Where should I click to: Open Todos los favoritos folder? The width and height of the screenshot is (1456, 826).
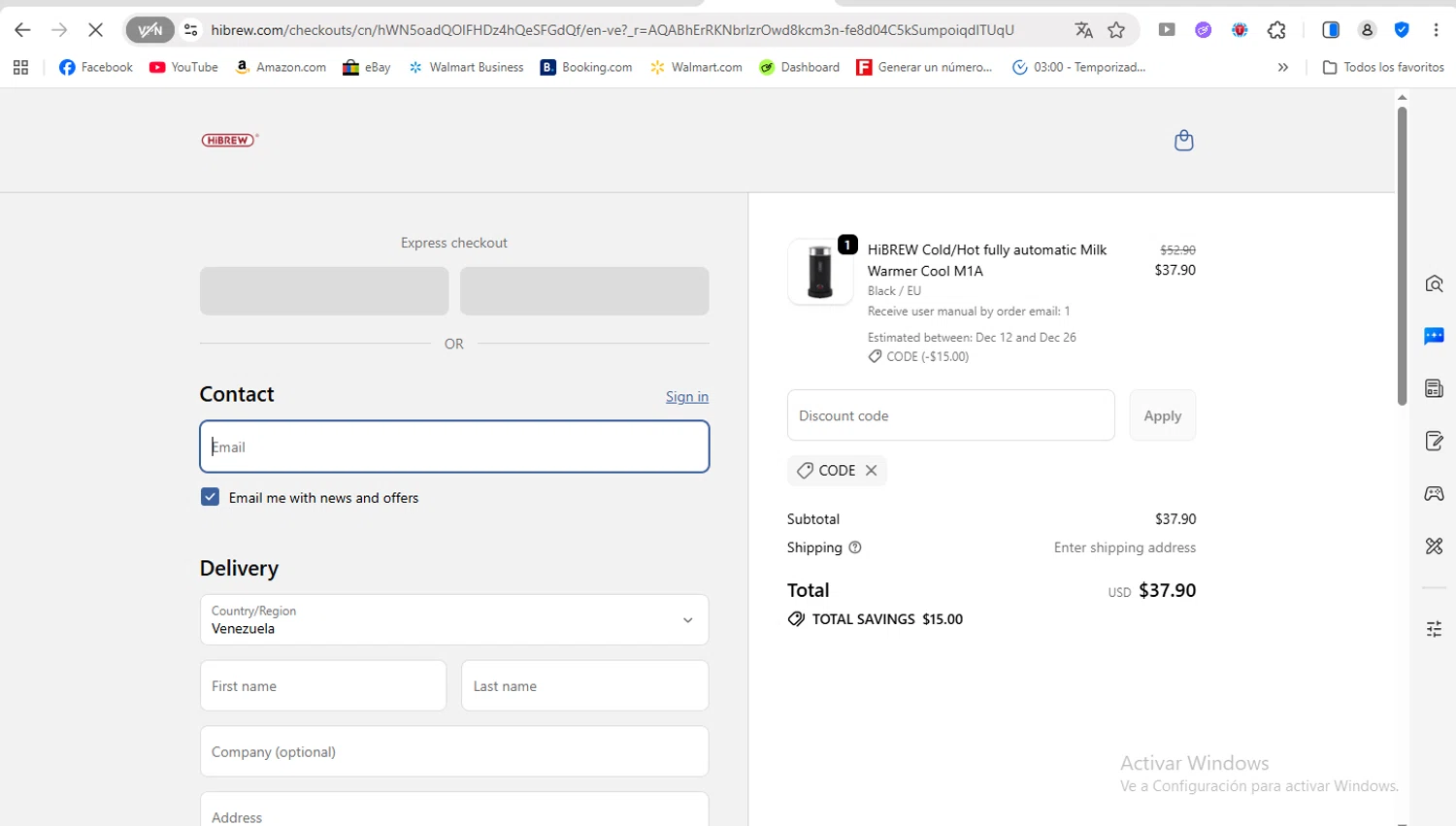(x=1383, y=67)
